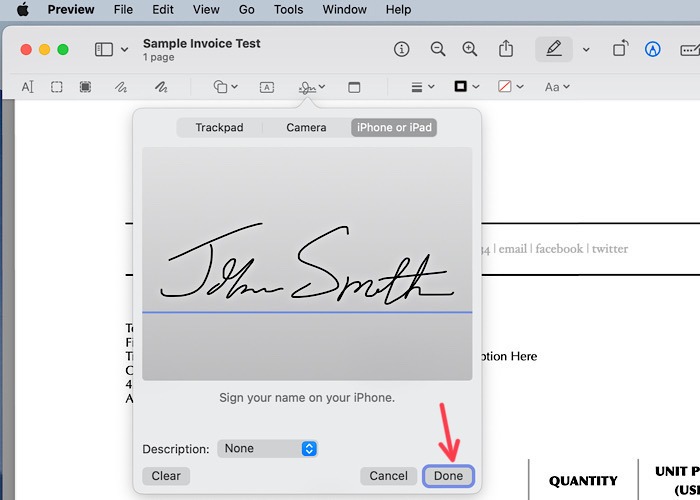Open the Share icon in toolbar

(x=506, y=49)
